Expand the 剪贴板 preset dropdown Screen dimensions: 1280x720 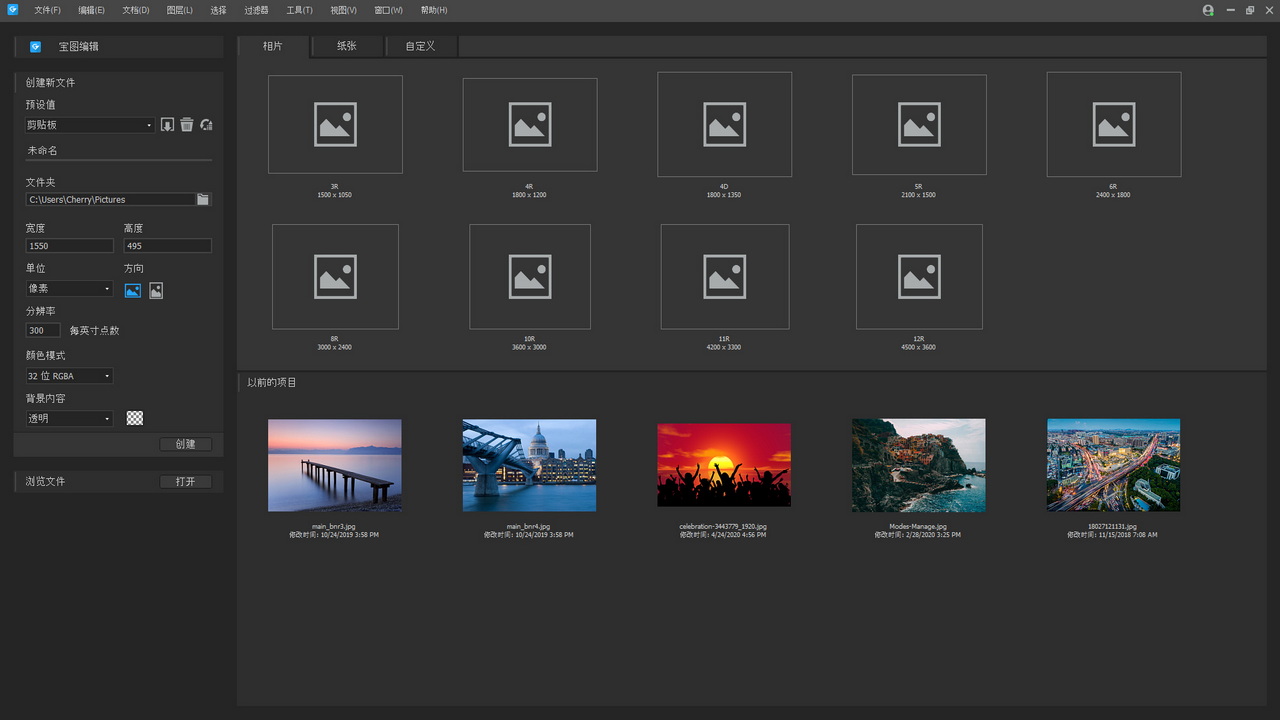tap(90, 125)
